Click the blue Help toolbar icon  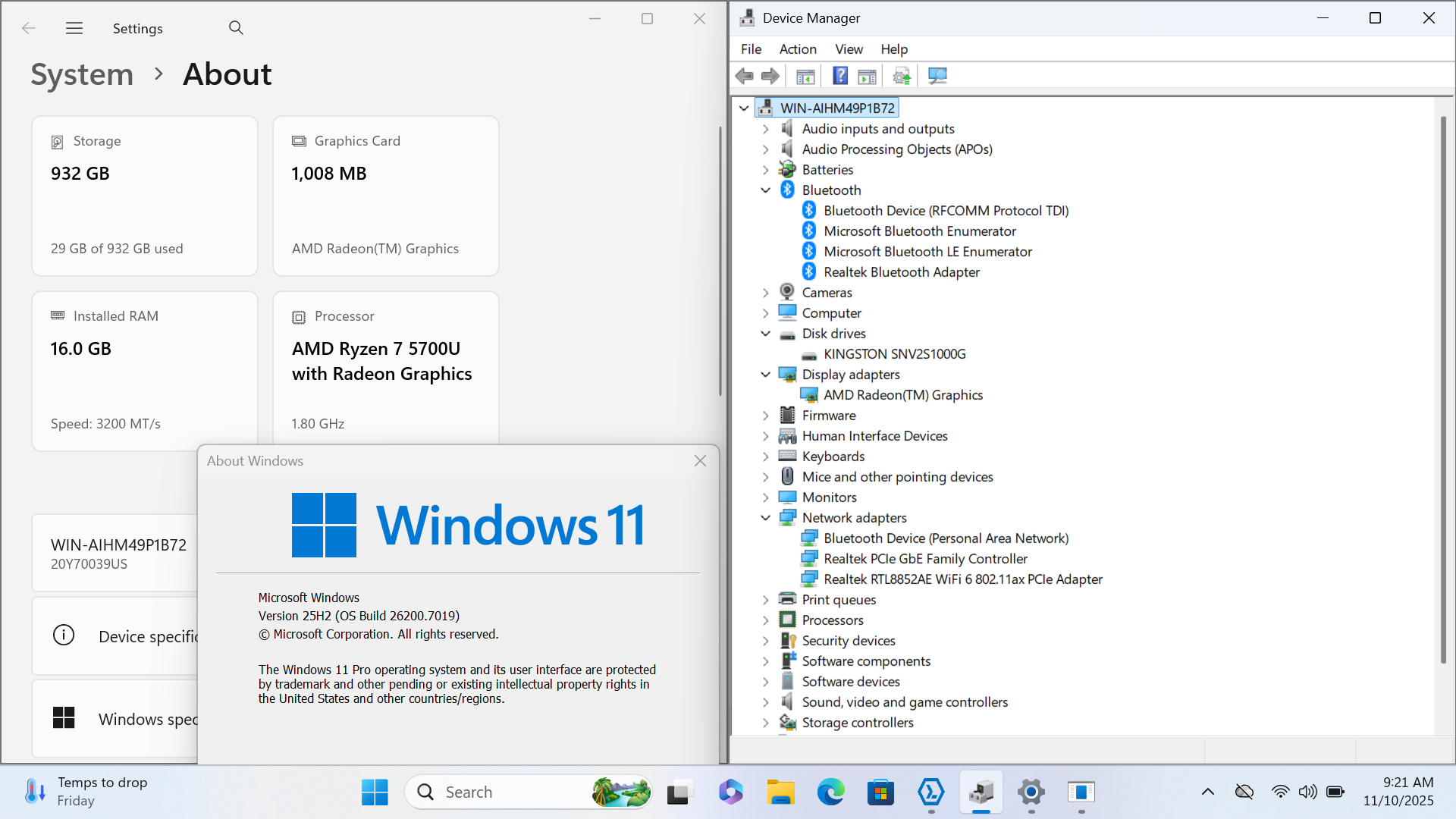pos(840,76)
